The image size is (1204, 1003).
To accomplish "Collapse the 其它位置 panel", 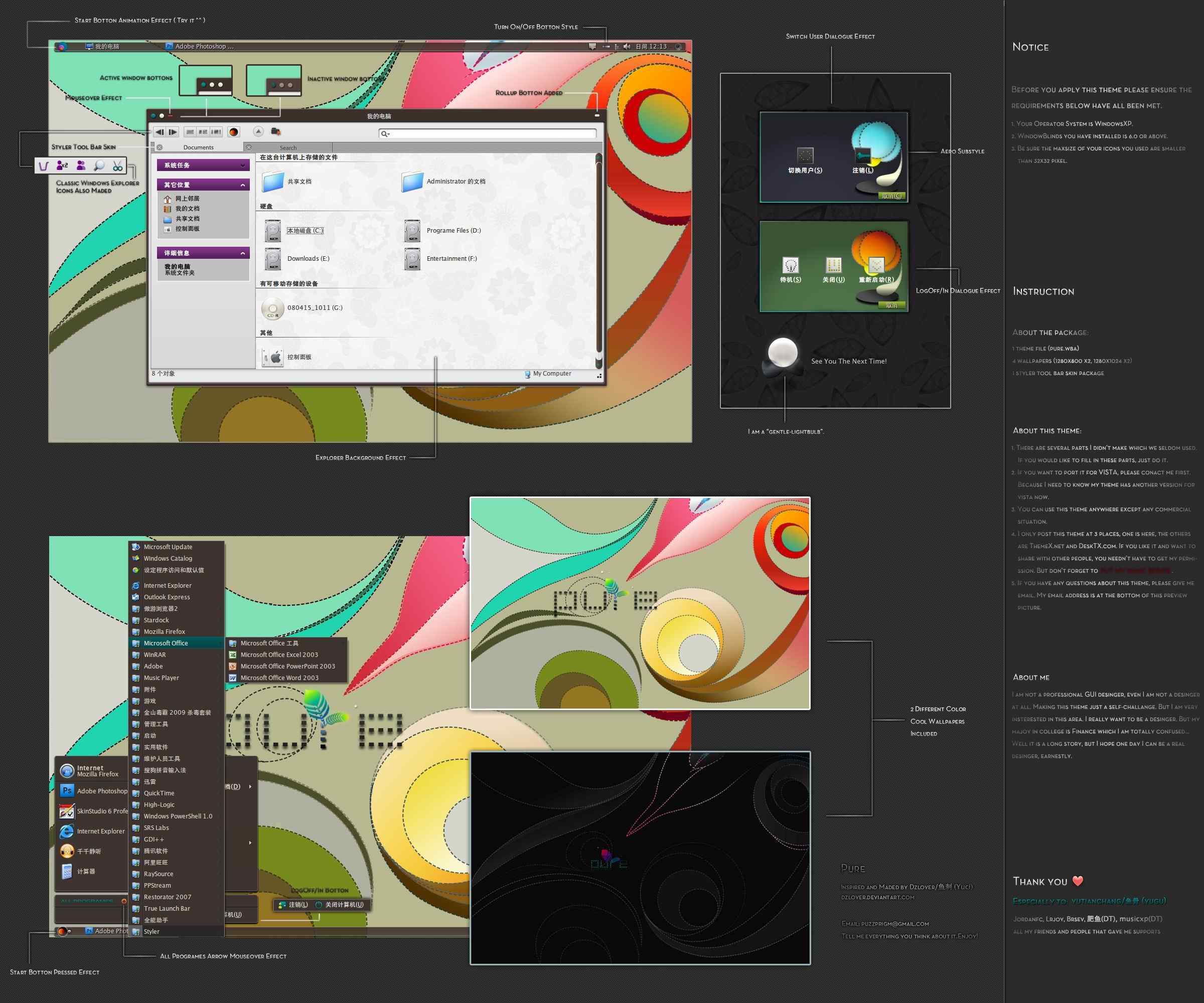I will [242, 185].
